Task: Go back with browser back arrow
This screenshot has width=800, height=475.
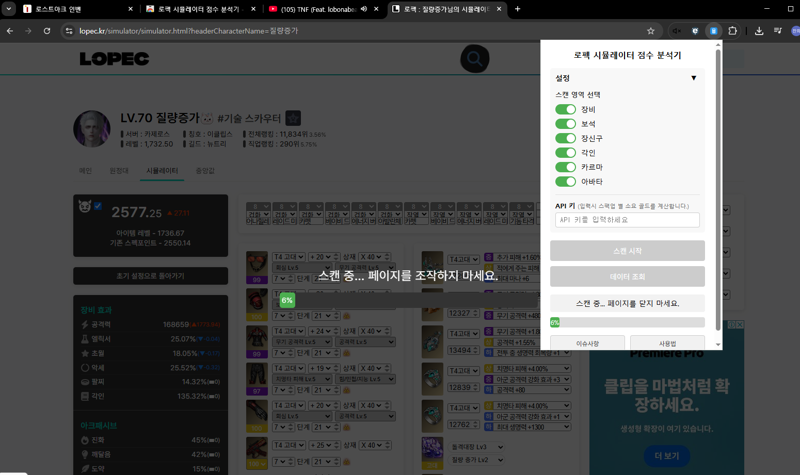Action: 10,31
